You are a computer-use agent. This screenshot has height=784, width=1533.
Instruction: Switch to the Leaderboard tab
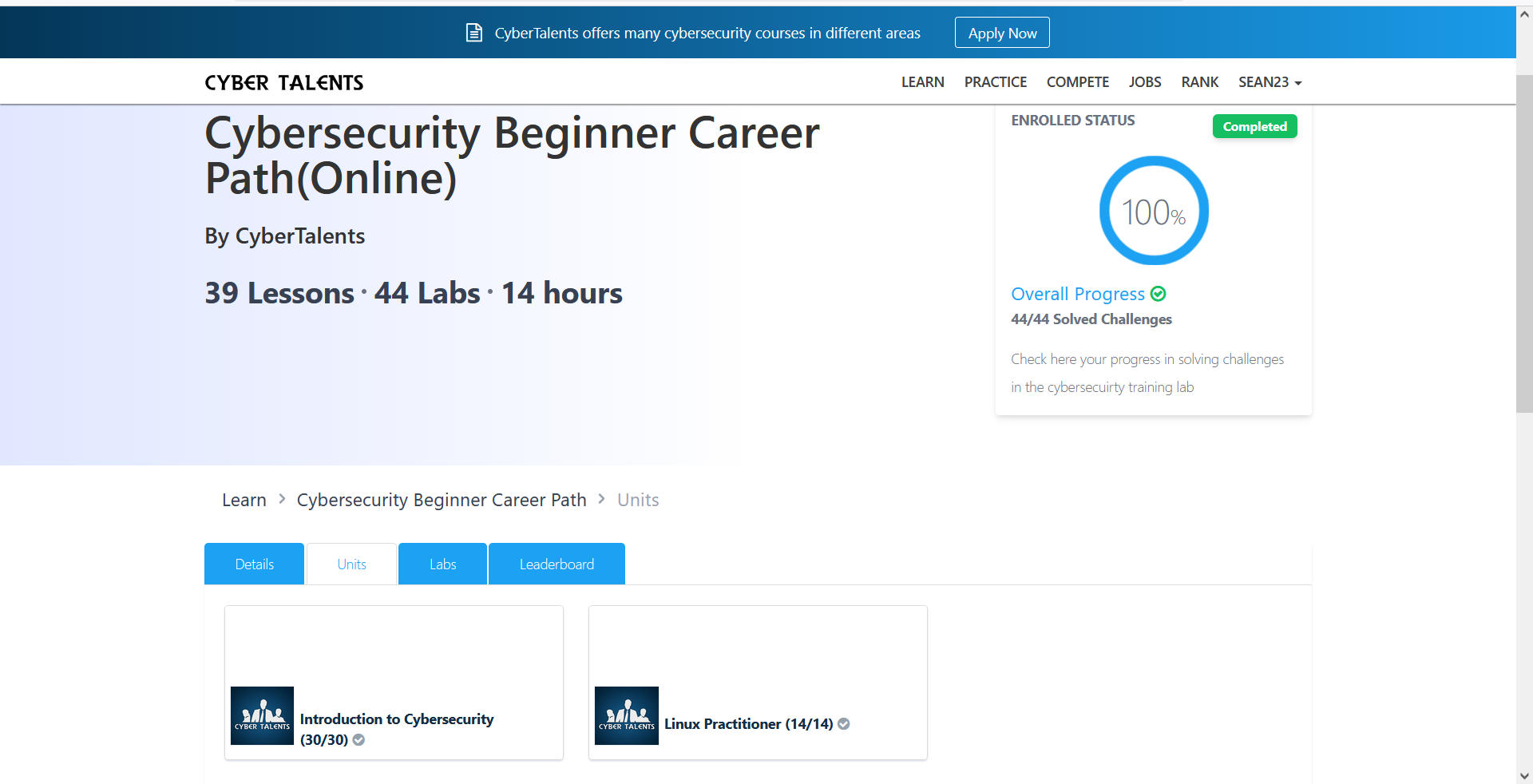click(557, 564)
